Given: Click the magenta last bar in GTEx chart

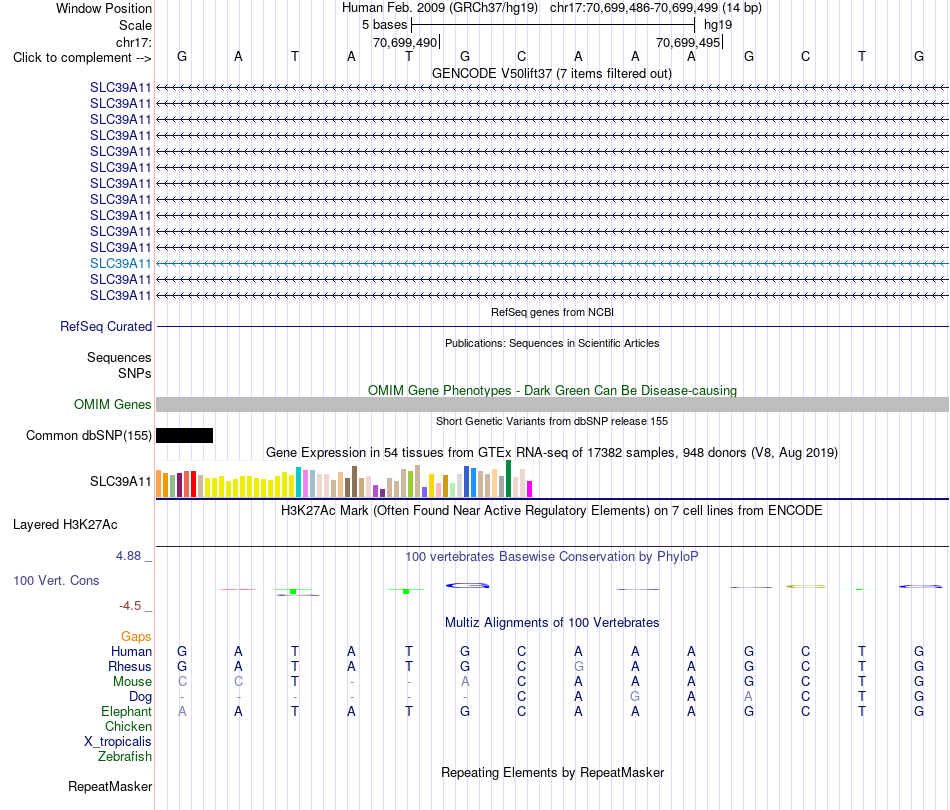Looking at the screenshot, I should 530,489.
